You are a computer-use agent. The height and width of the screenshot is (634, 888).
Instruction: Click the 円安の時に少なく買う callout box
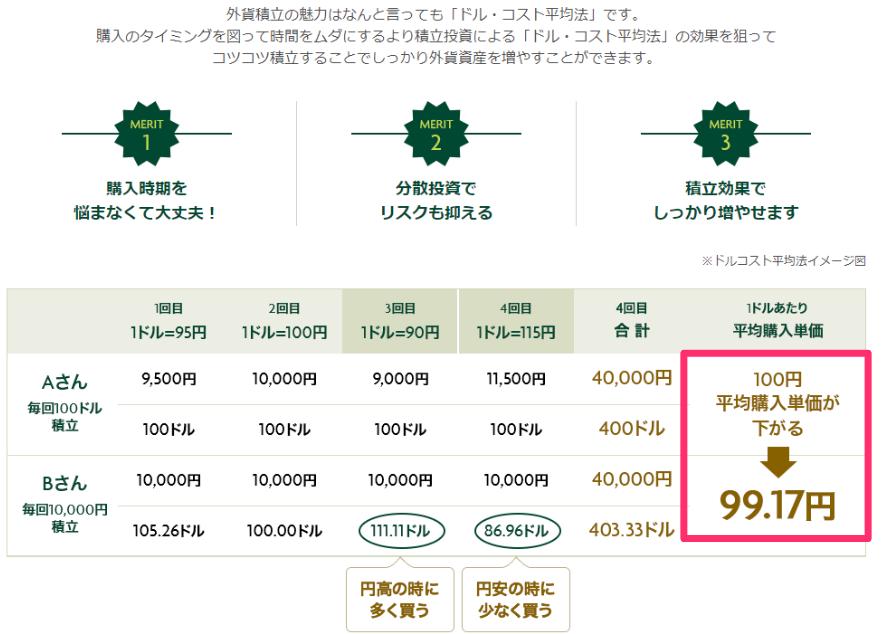point(515,599)
